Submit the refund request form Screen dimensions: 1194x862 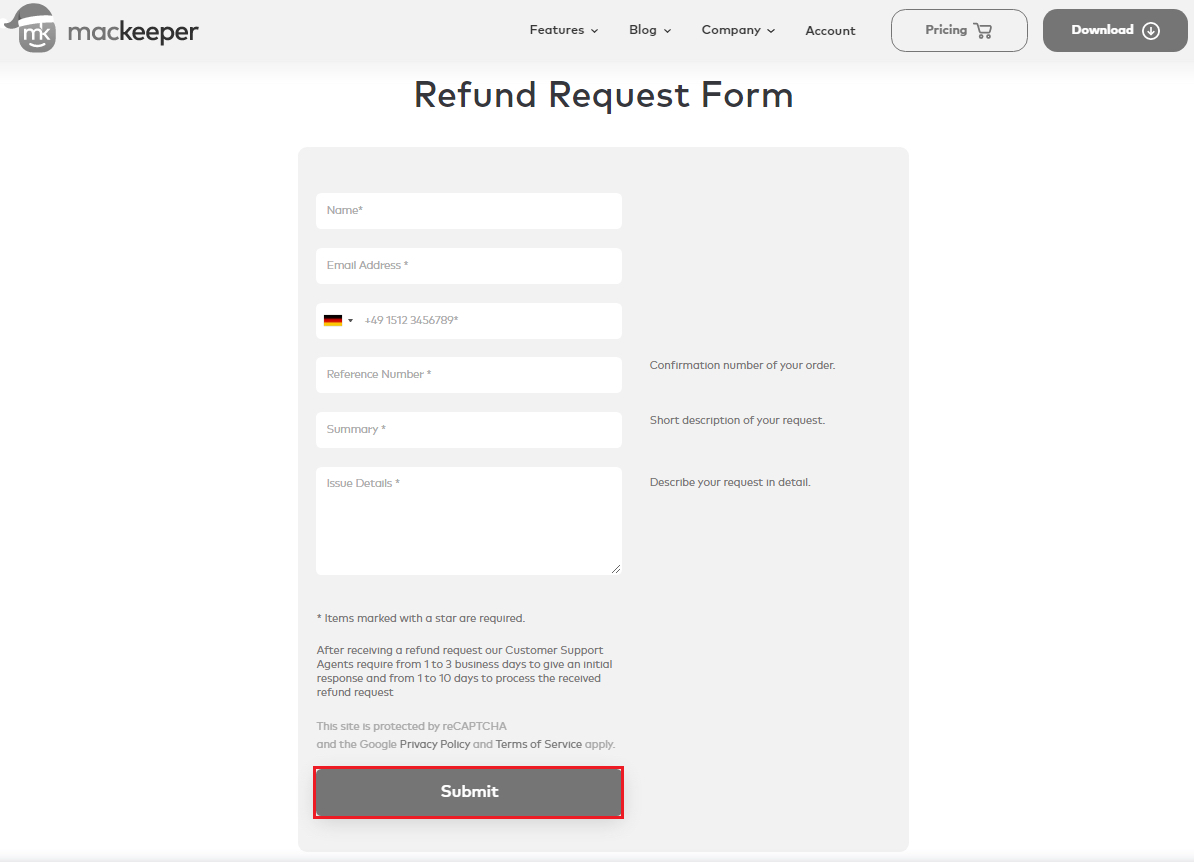(x=469, y=792)
